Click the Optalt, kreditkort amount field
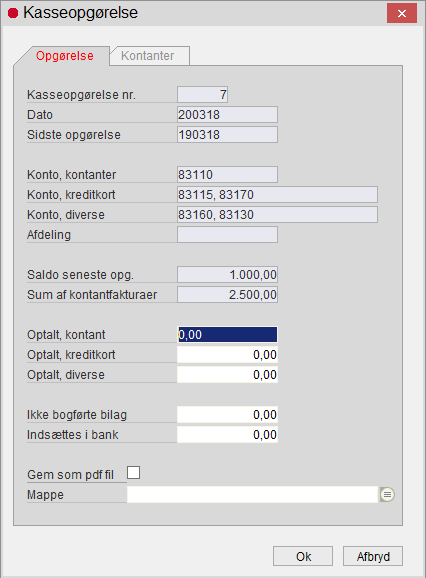 click(x=227, y=355)
